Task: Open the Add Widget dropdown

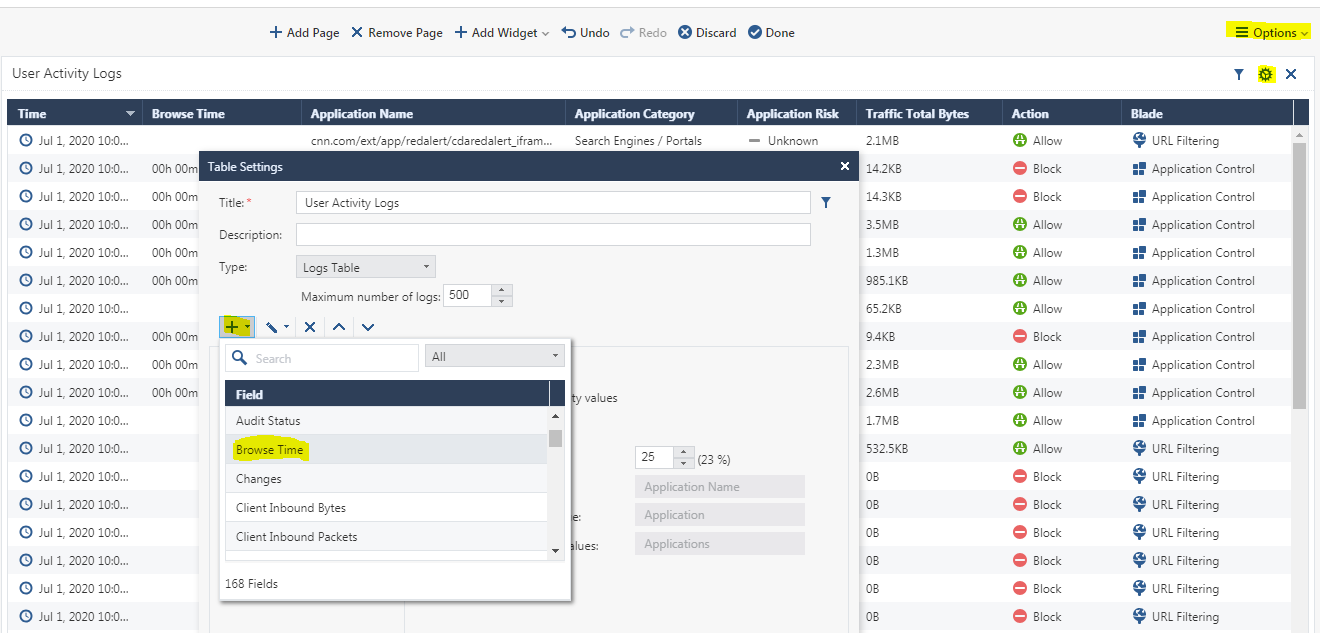Action: pos(502,33)
